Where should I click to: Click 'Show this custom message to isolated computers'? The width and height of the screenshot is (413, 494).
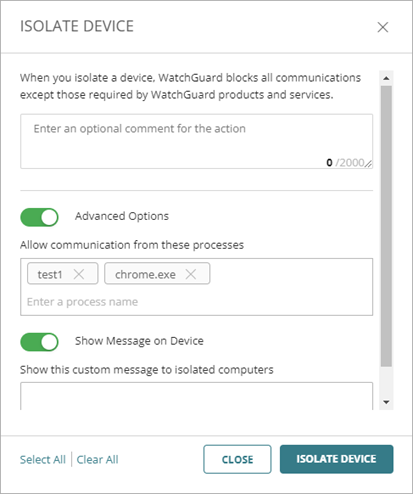tap(147, 370)
